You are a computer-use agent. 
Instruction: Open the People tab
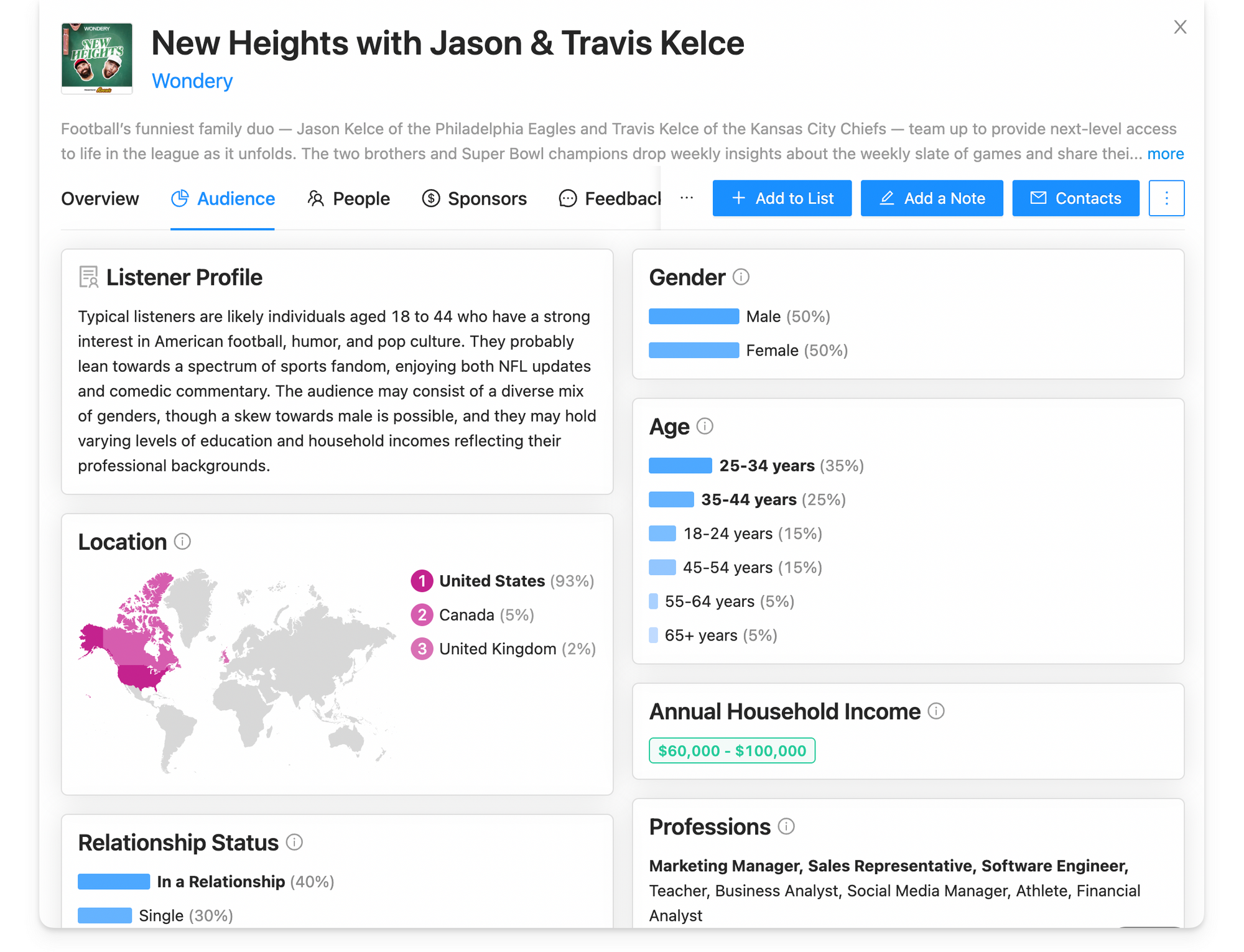point(348,198)
